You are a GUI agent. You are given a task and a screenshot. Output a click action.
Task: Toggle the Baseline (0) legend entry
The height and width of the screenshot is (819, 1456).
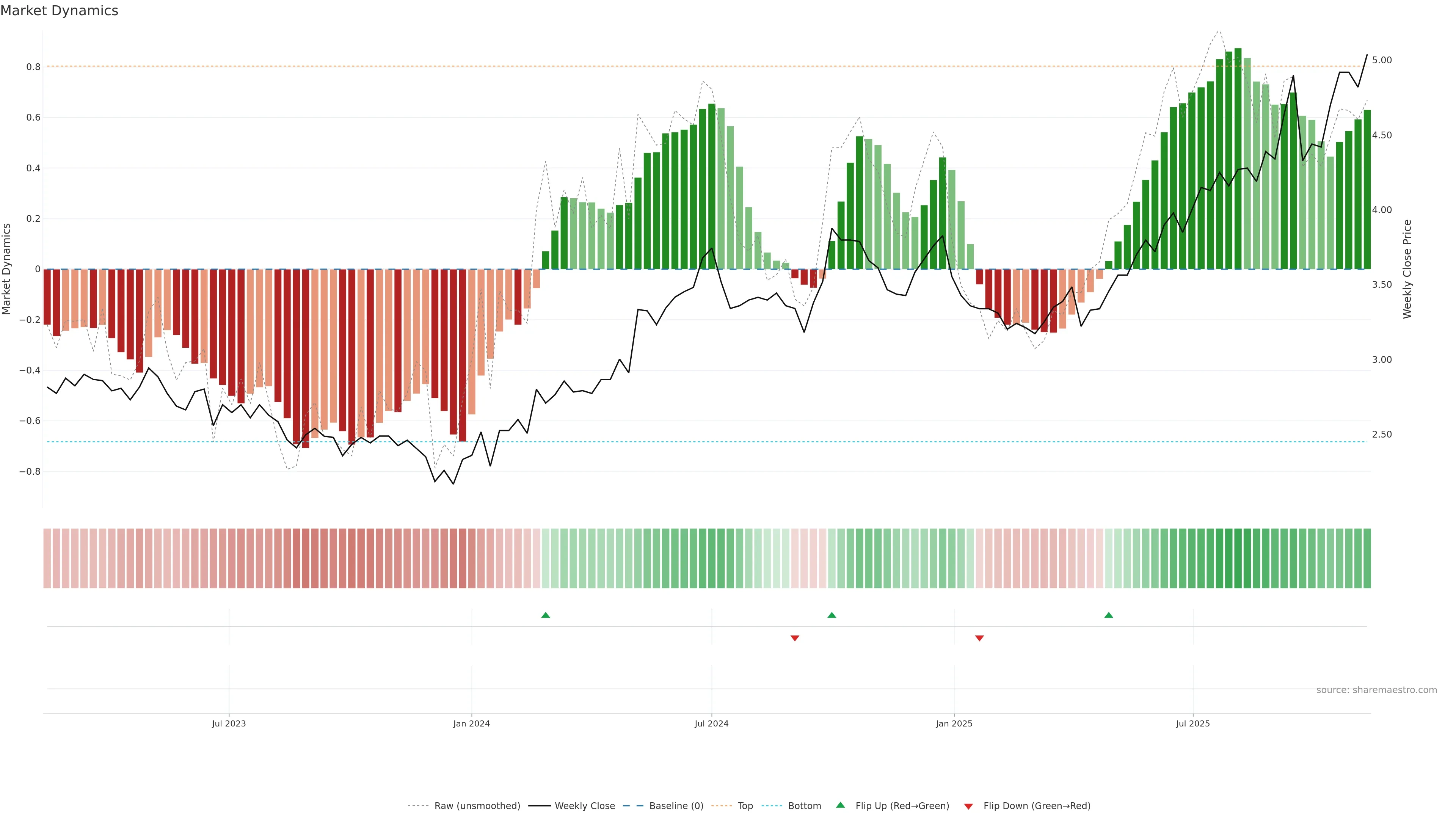(x=676, y=806)
